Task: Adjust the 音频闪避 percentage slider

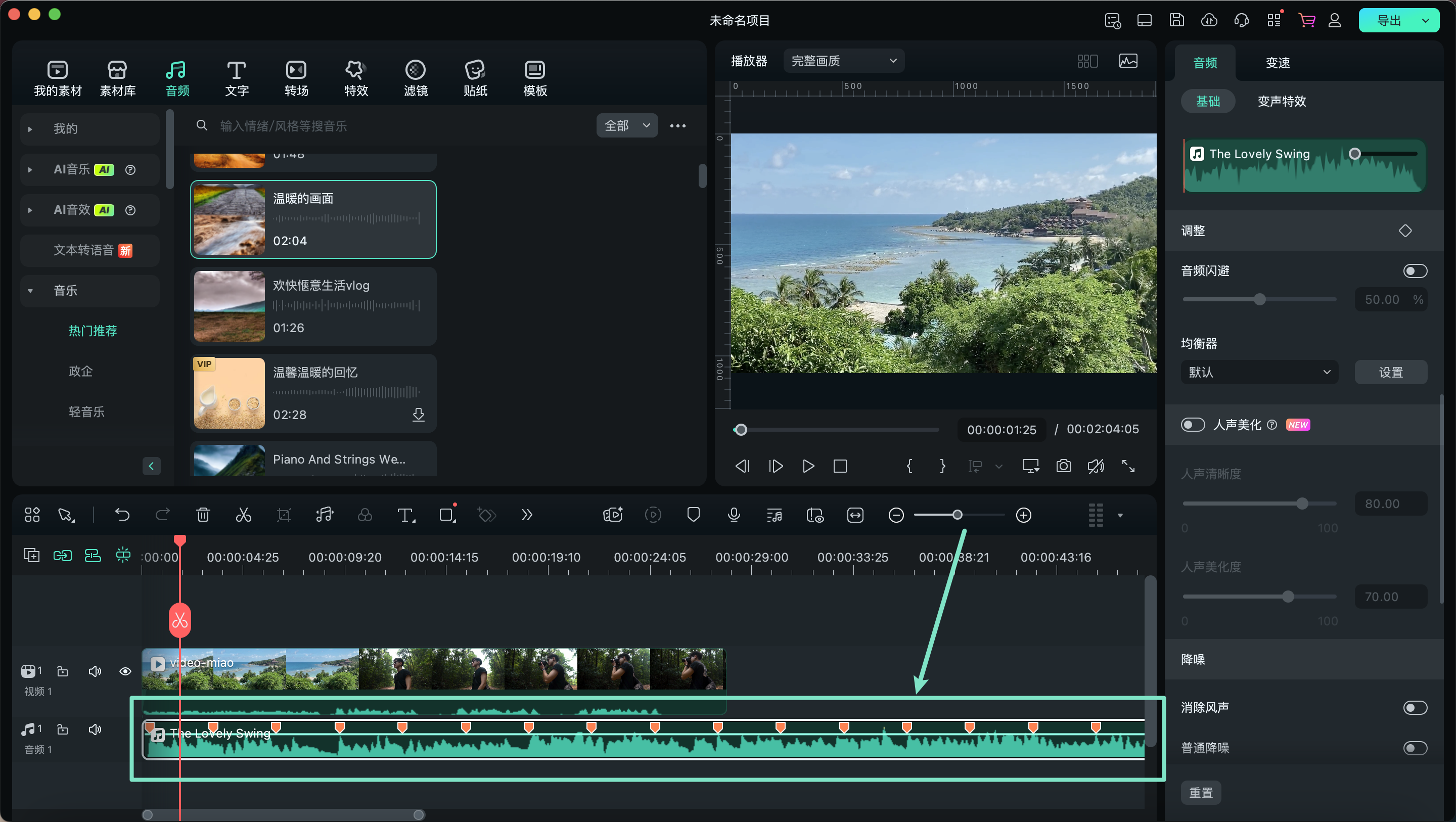Action: pos(1259,299)
